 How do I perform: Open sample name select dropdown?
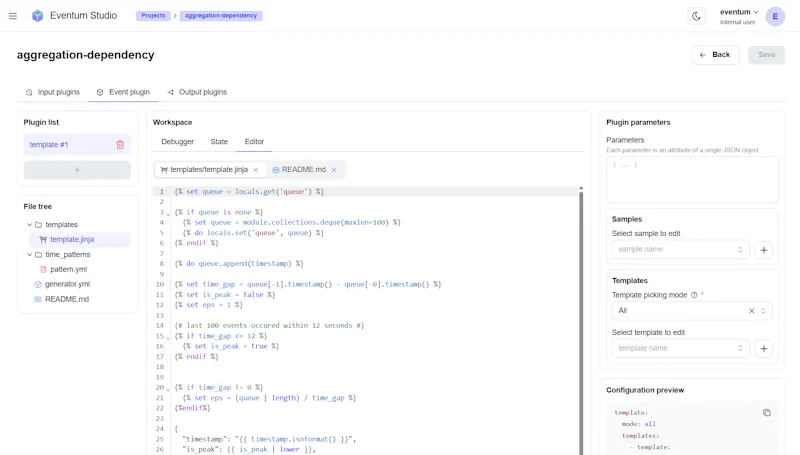pos(680,249)
